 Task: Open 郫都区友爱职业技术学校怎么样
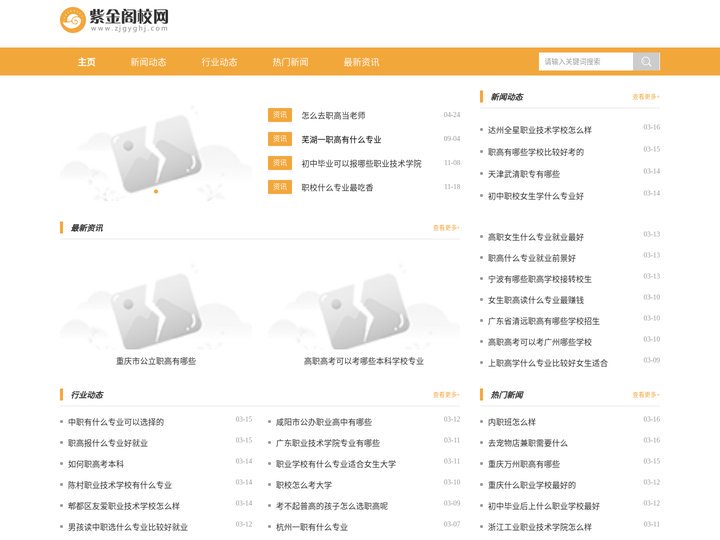124,506
